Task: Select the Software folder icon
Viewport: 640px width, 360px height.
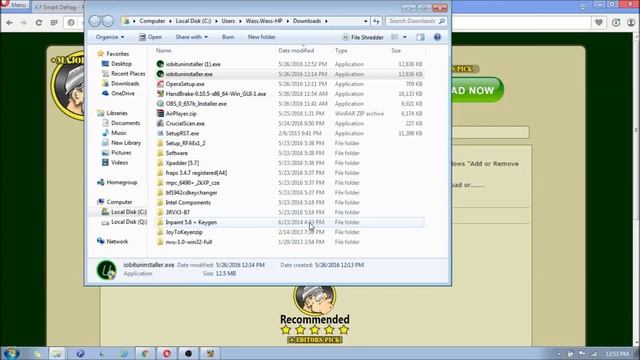Action: [x=160, y=153]
